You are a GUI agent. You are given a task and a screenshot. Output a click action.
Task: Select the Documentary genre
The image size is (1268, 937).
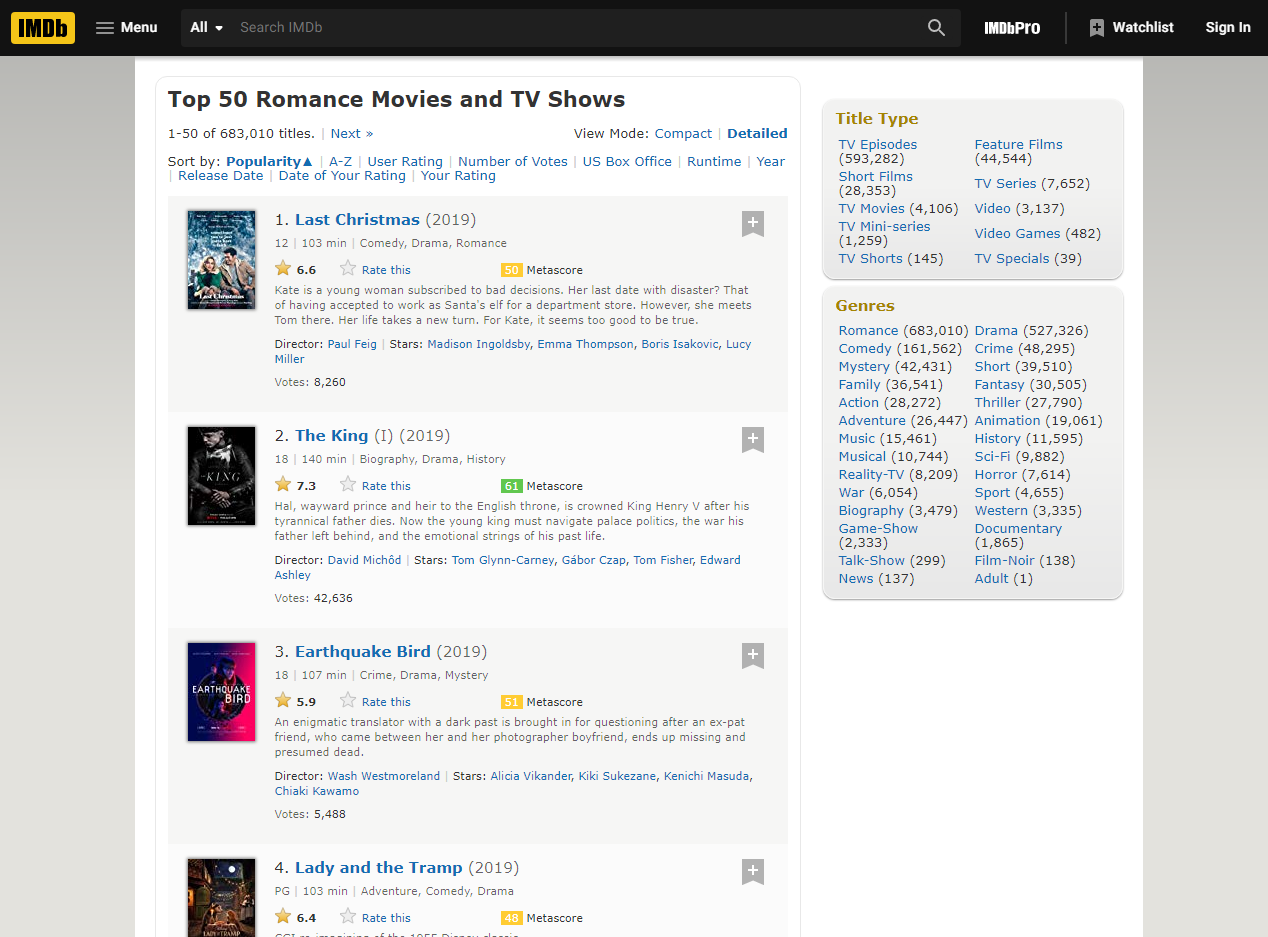coord(1019,529)
